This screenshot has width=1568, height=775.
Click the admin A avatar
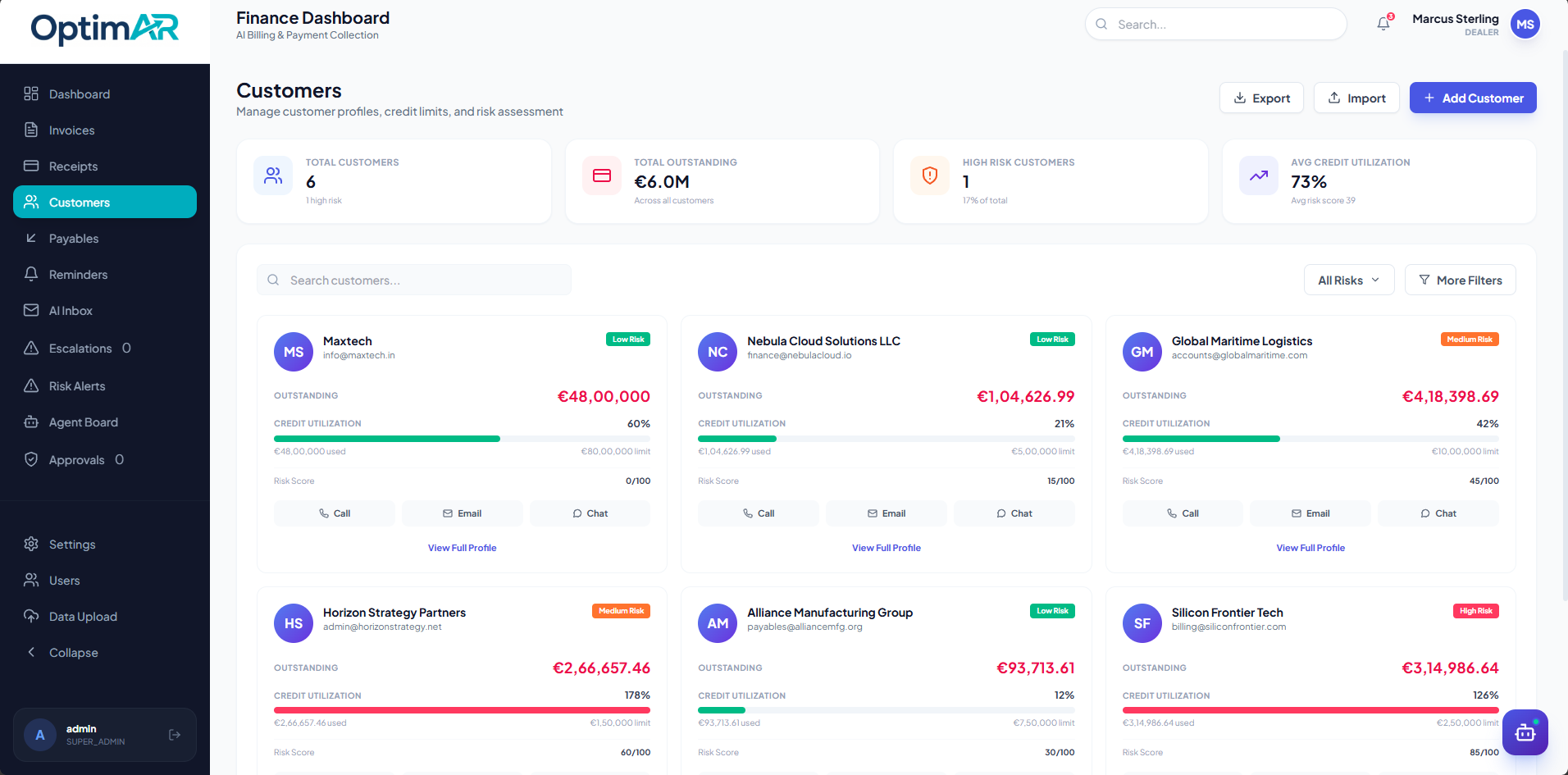click(x=40, y=735)
